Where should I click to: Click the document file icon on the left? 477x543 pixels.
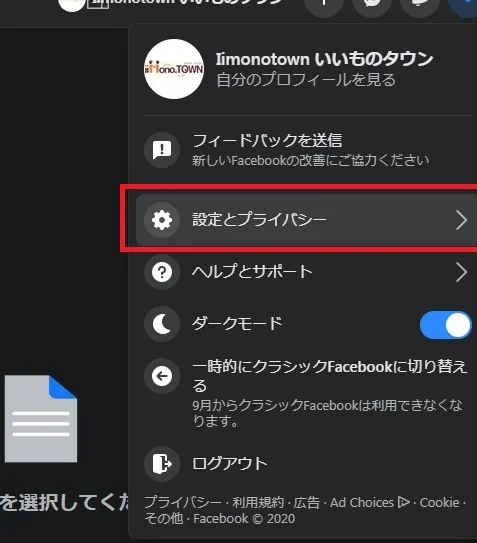pyautogui.click(x=41, y=418)
